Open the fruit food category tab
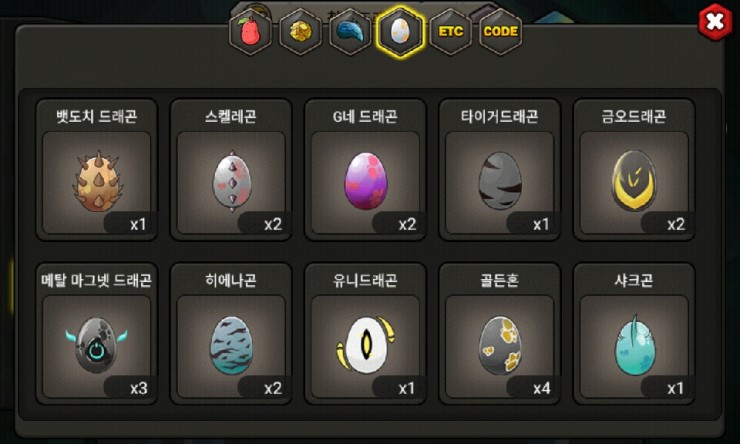This screenshot has width=740, height=444. coord(251,32)
